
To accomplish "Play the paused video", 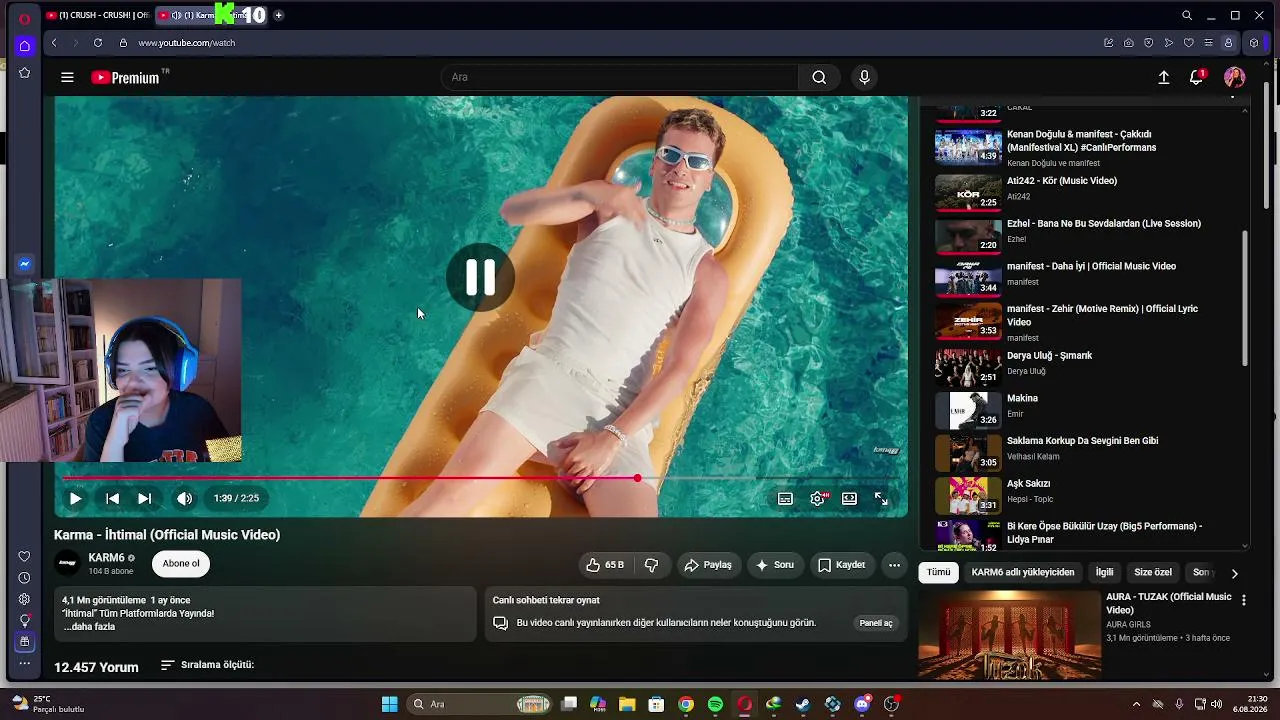I will tap(75, 498).
